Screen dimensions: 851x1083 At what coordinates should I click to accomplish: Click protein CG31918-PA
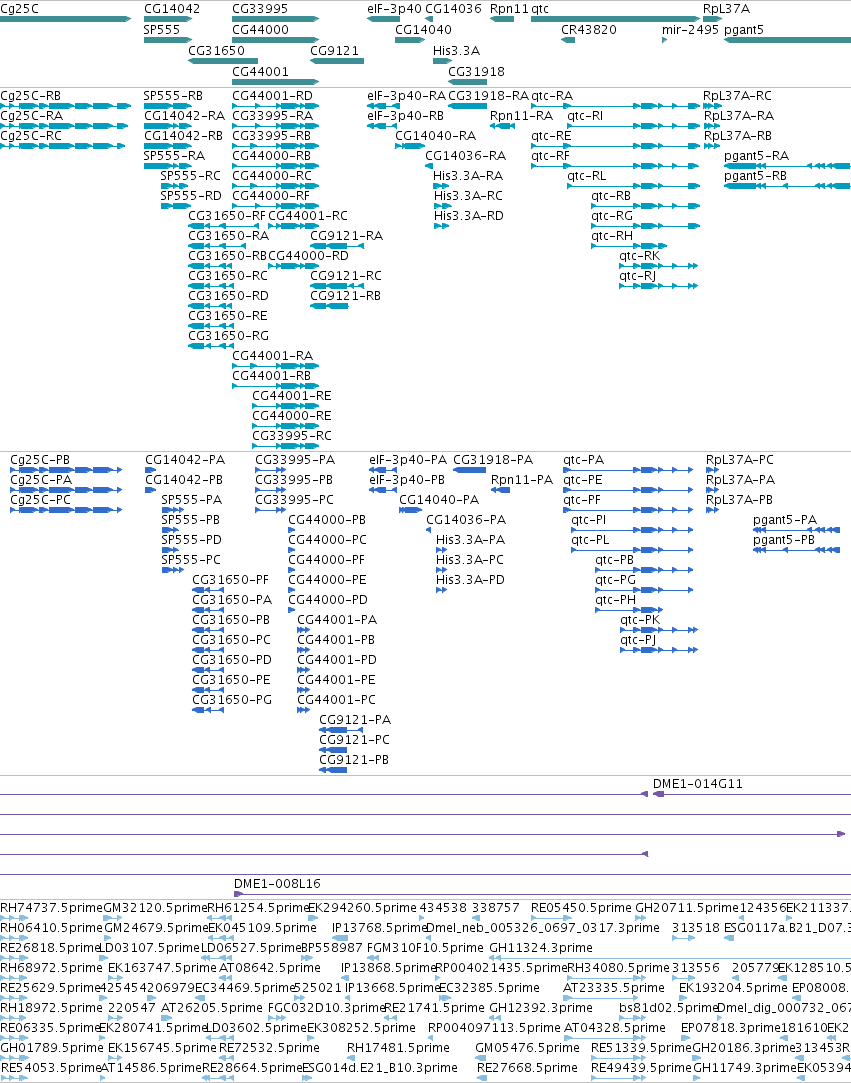[x=493, y=459]
